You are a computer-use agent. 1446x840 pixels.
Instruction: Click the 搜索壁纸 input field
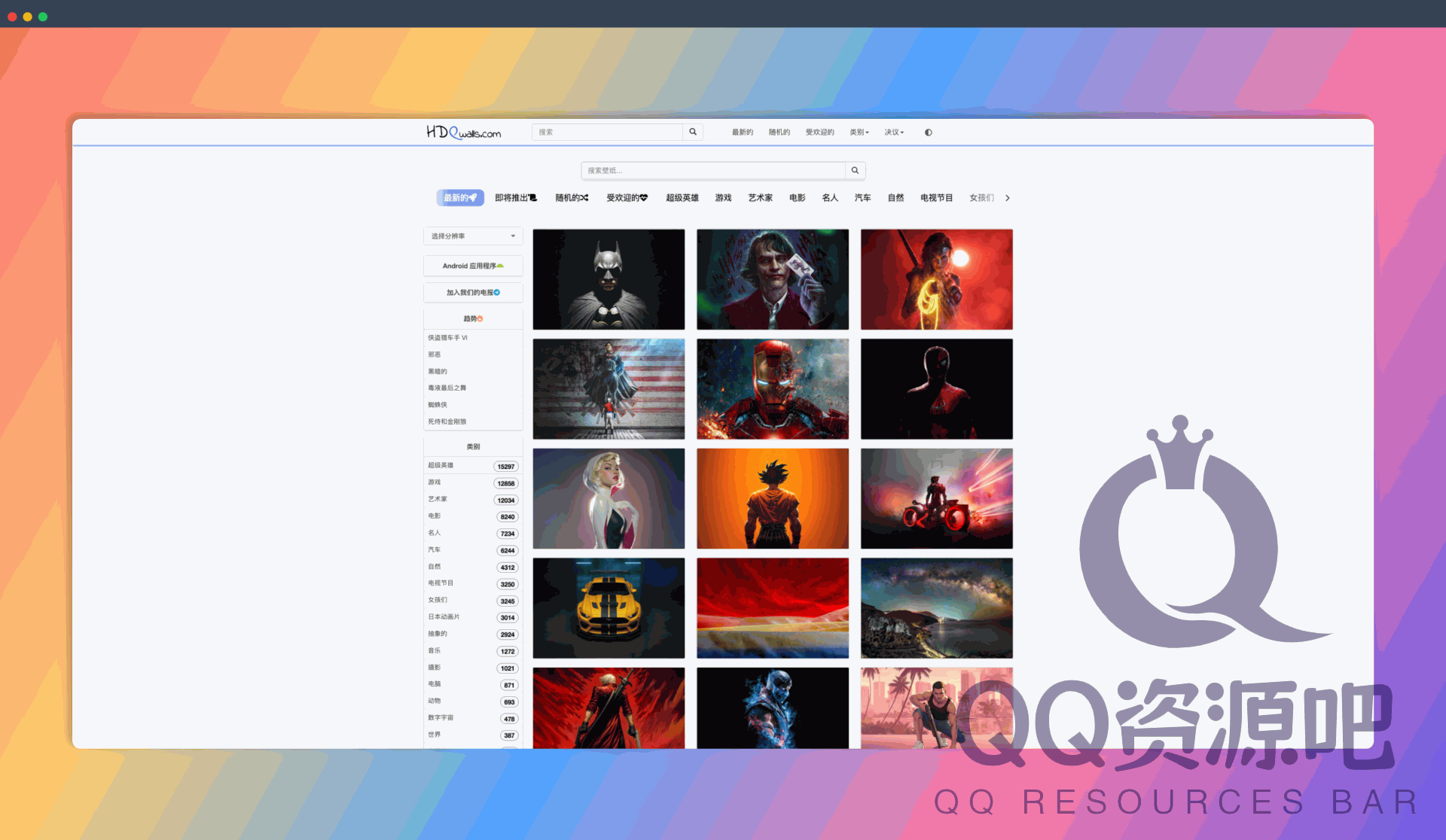pos(712,171)
